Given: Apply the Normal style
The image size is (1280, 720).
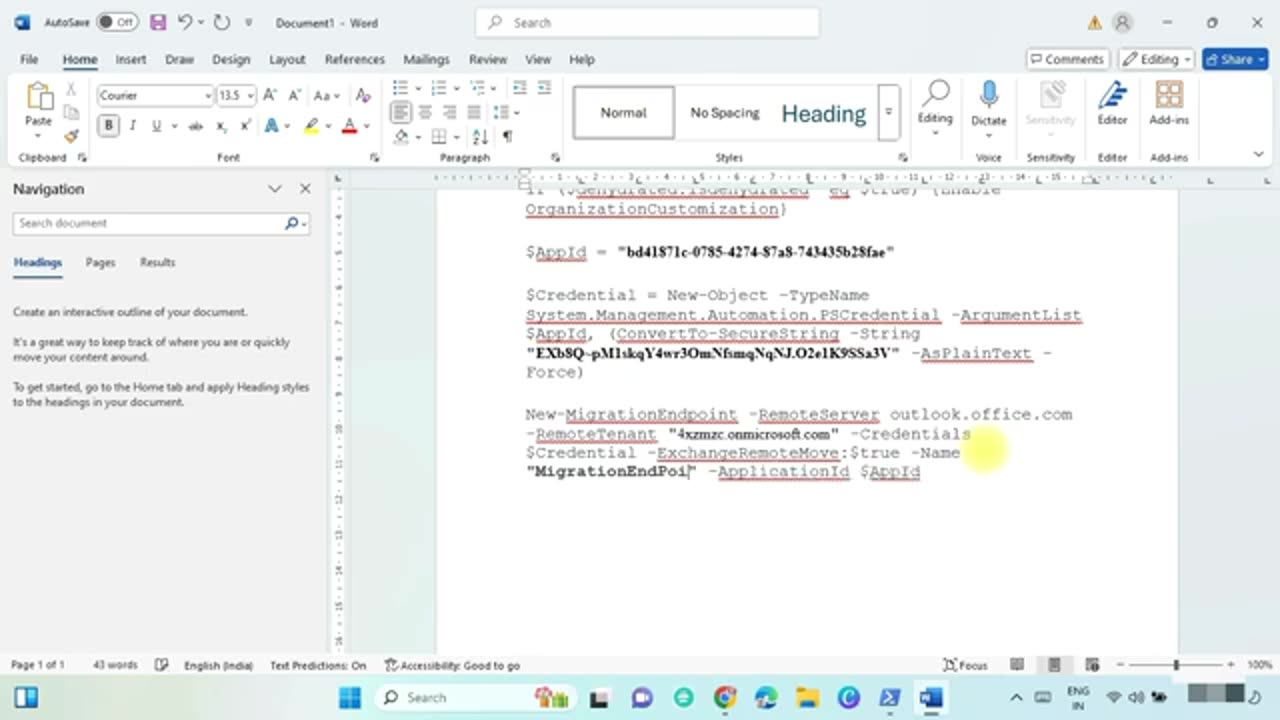Looking at the screenshot, I should (623, 112).
